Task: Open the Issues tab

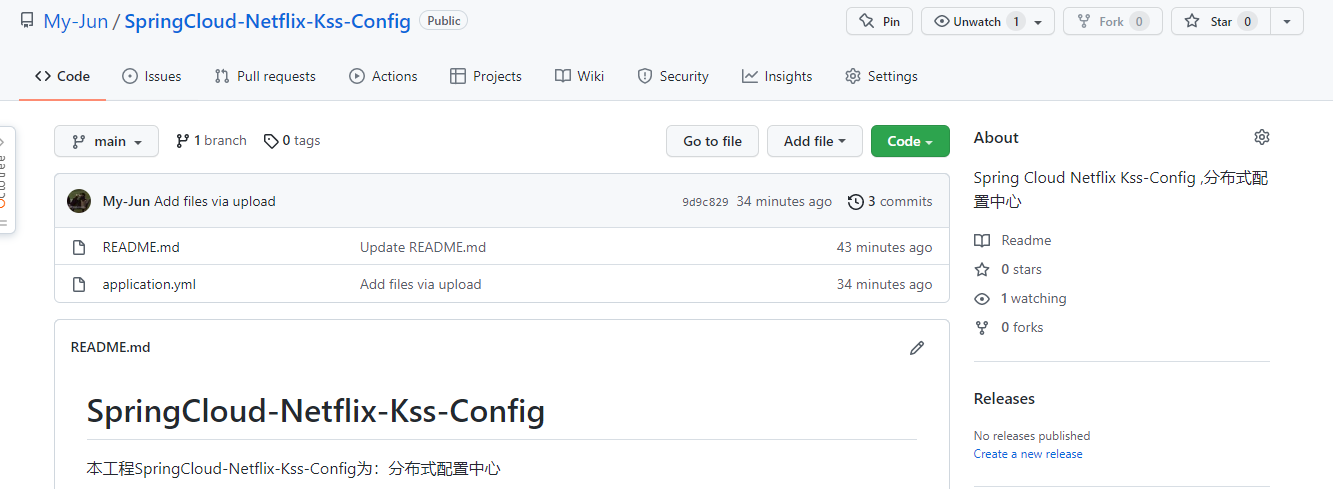Action: (152, 76)
